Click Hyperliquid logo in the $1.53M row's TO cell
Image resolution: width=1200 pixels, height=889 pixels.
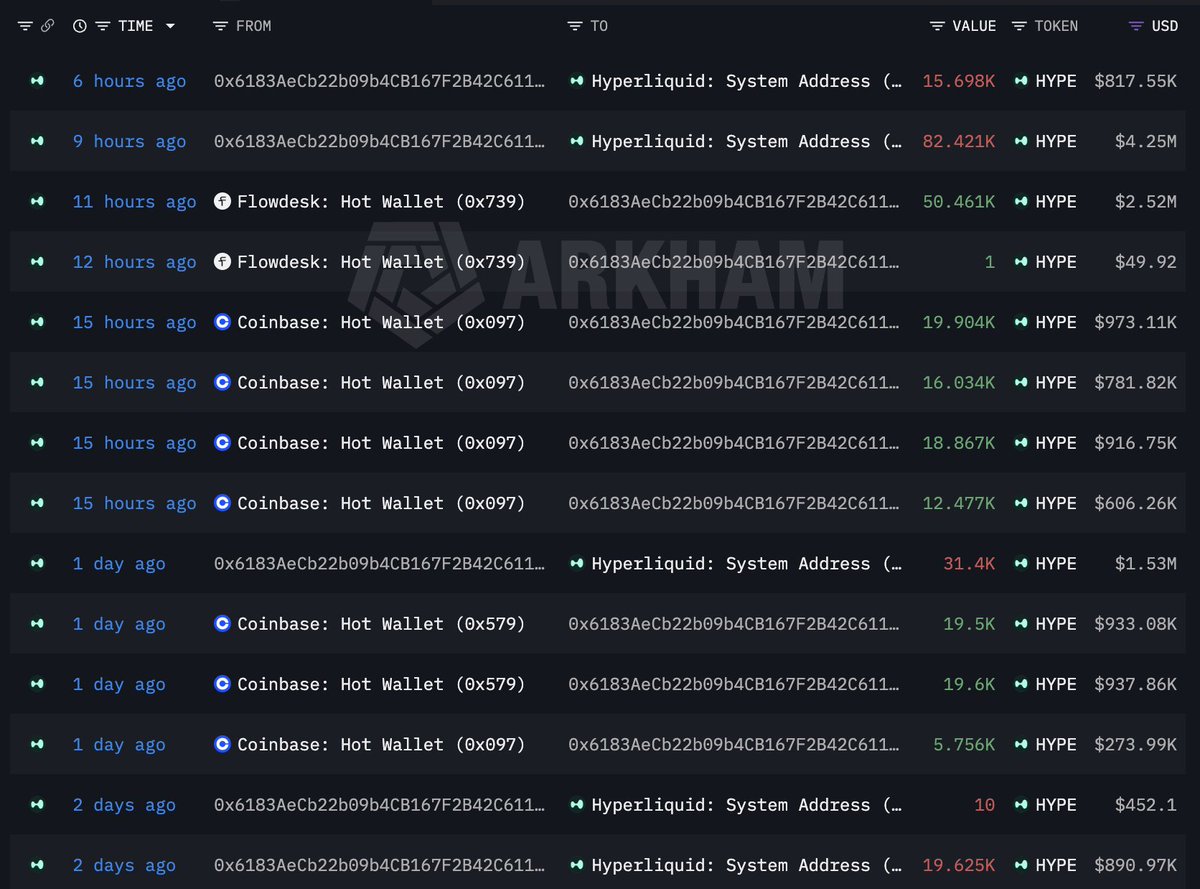577,563
